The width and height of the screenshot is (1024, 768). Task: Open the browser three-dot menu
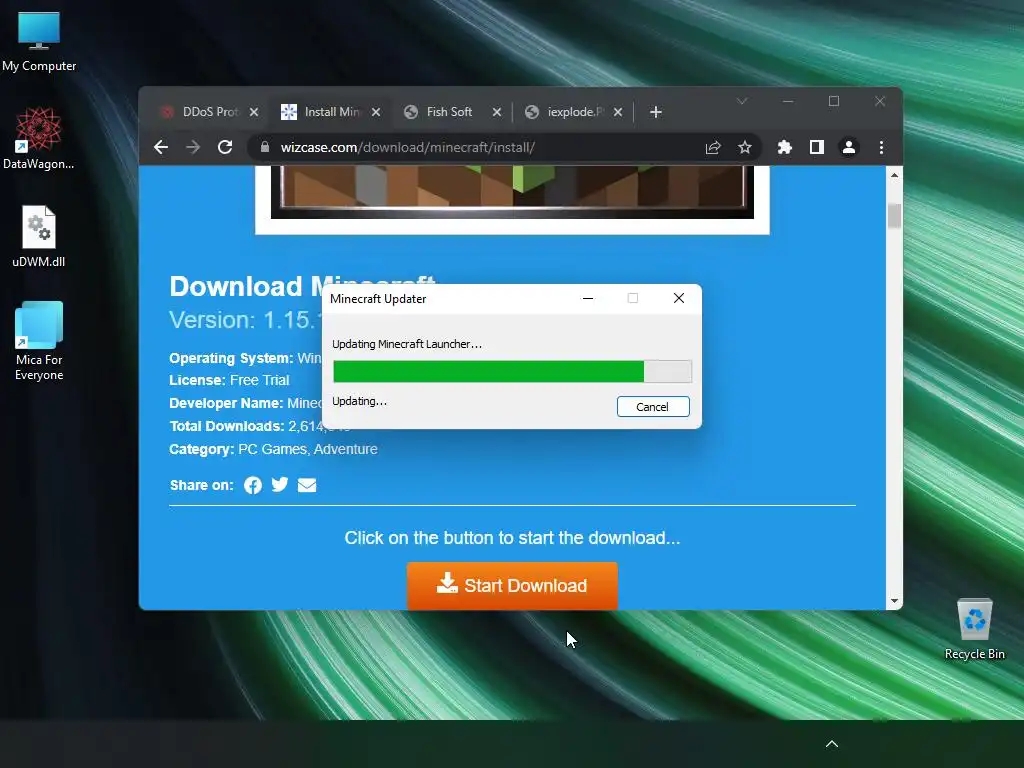pyautogui.click(x=881, y=148)
